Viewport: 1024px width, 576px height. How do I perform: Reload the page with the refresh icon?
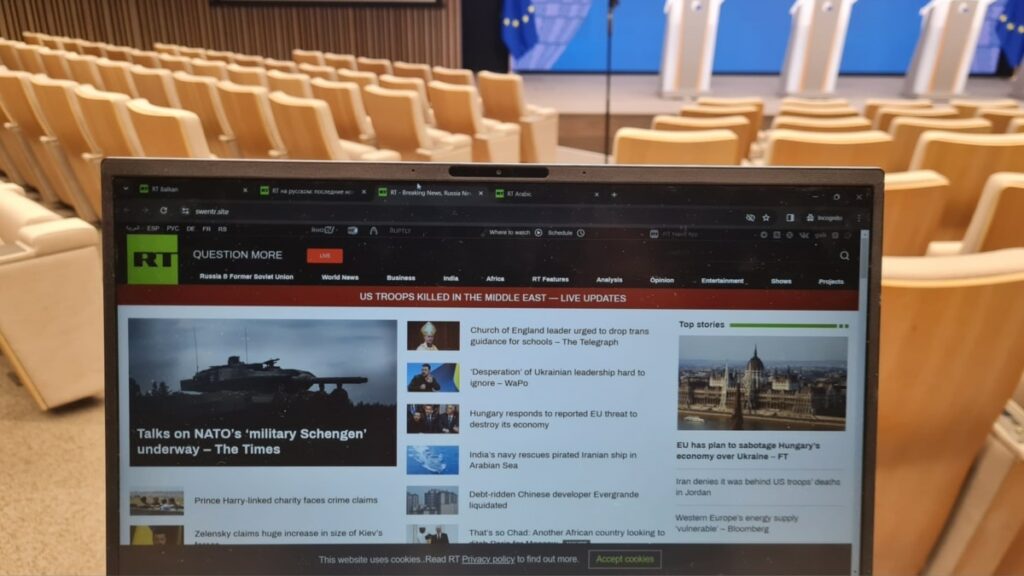click(163, 211)
